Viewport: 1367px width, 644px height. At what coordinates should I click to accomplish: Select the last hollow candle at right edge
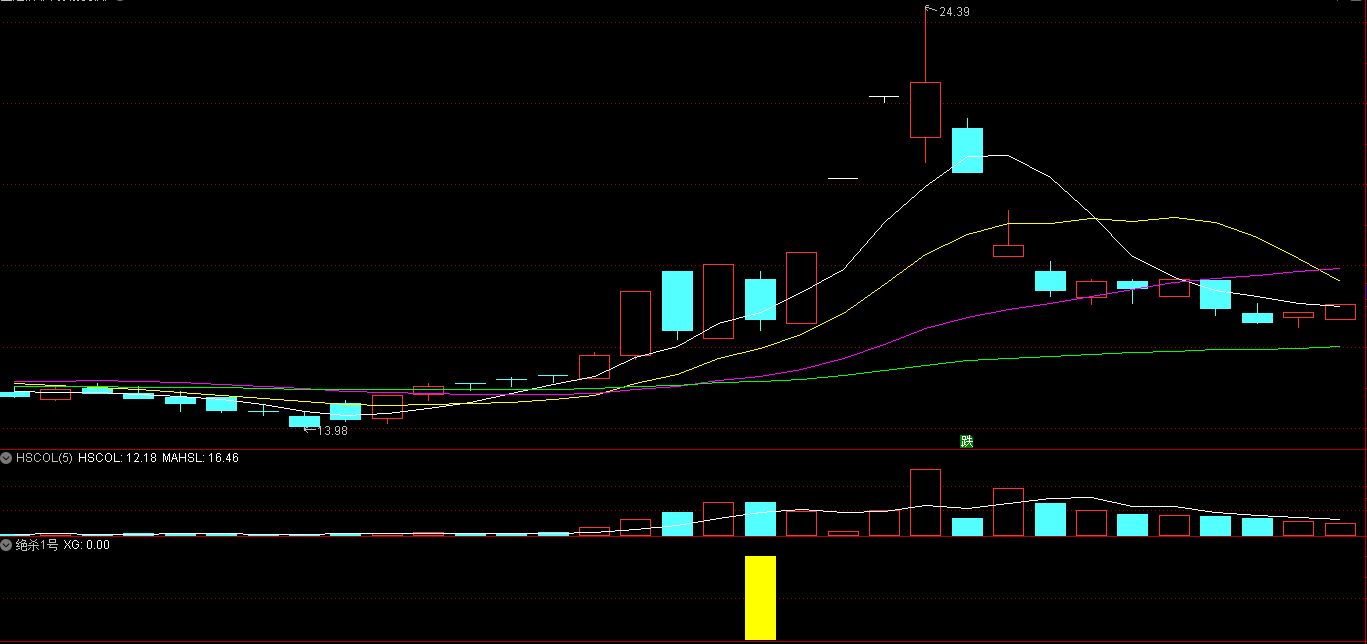(x=1340, y=312)
